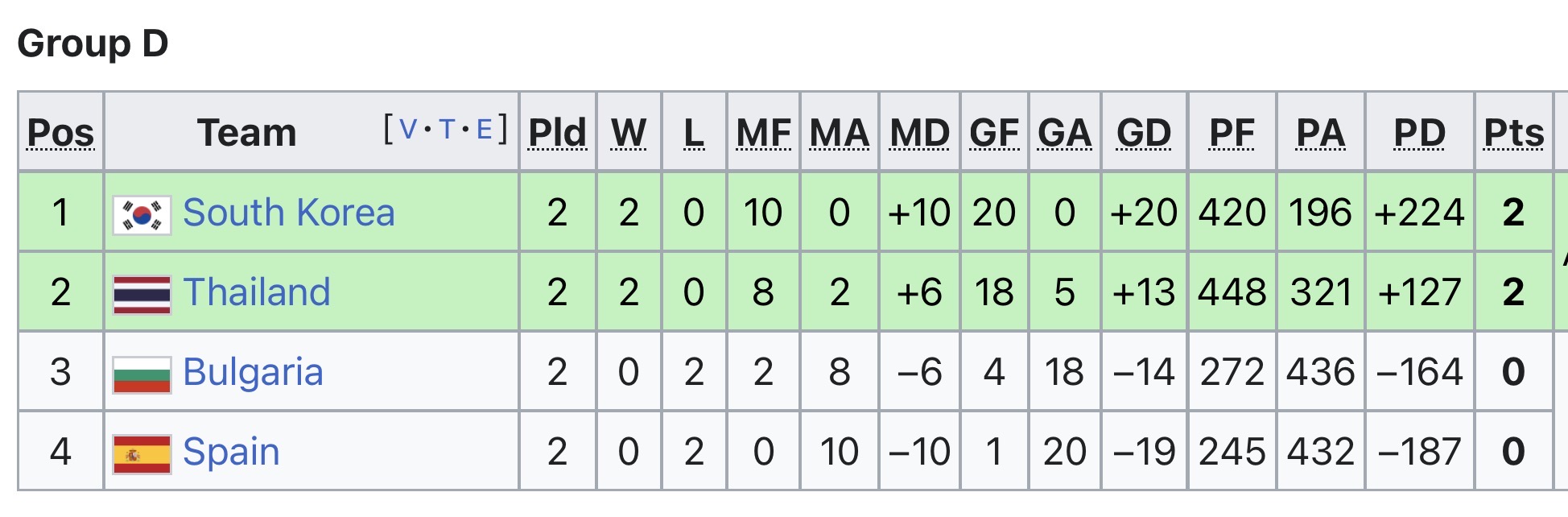This screenshot has height=517, width=1568.
Task: Open the Thailand team link
Action: 256,292
